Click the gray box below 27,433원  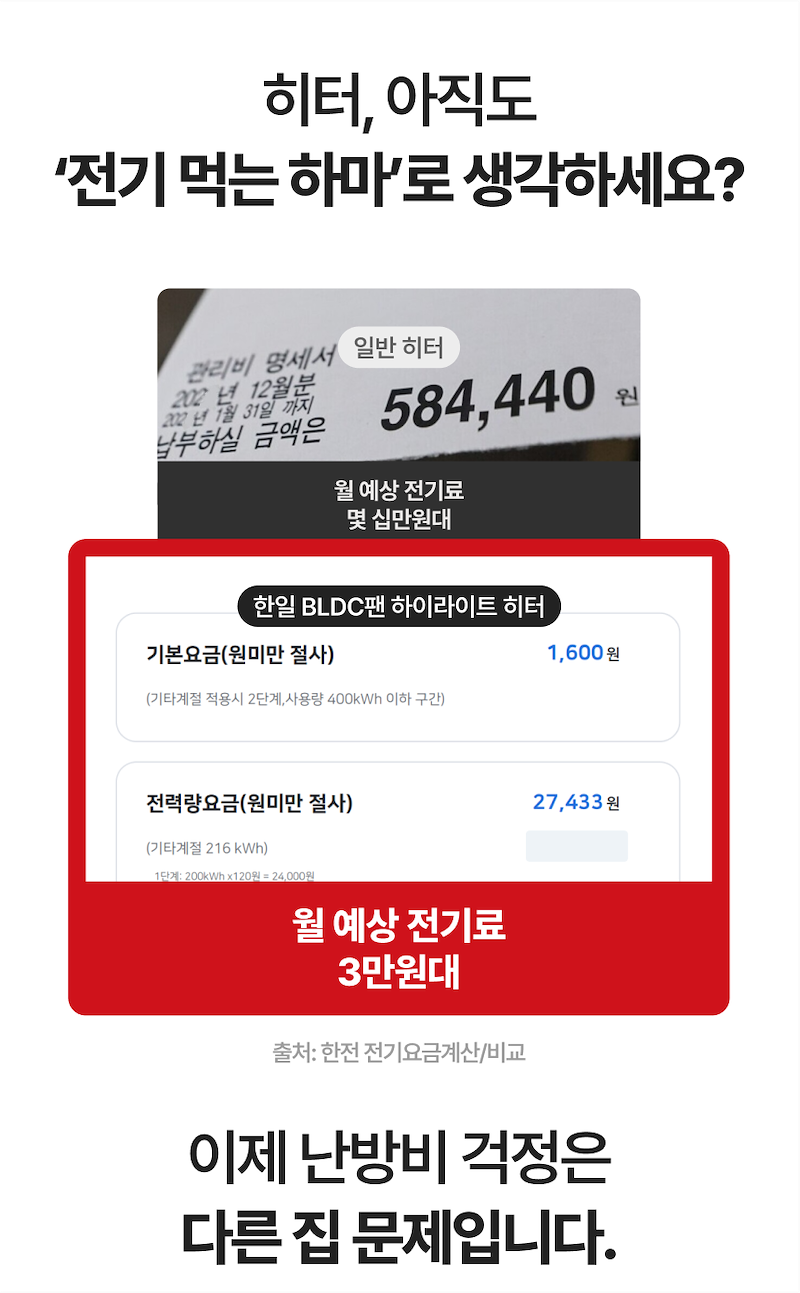(577, 846)
